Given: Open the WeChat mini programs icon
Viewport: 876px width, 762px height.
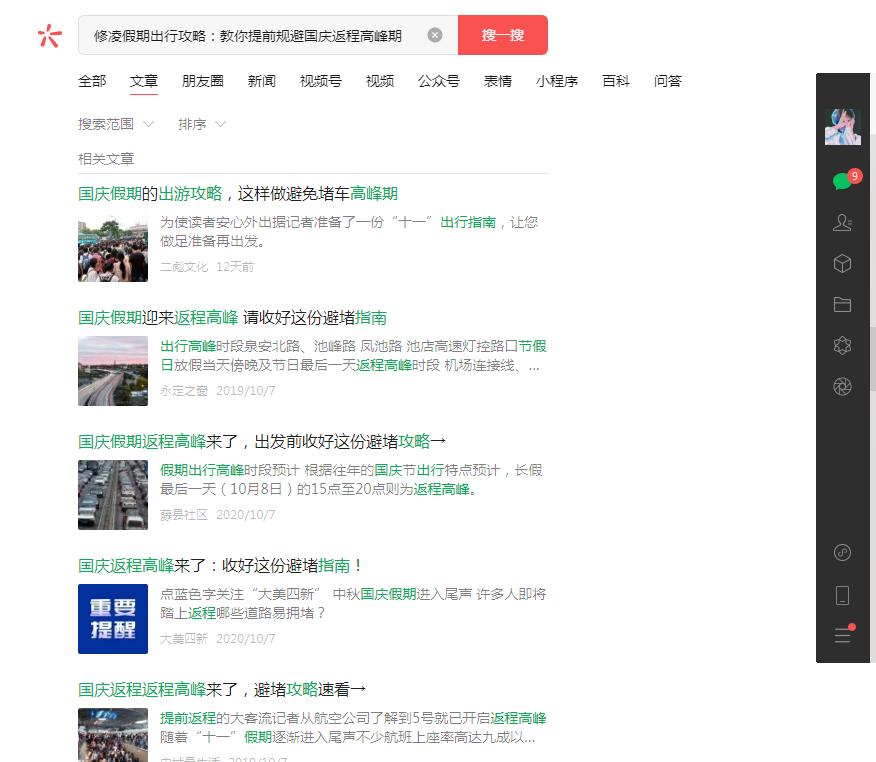Looking at the screenshot, I should pyautogui.click(x=842, y=553).
